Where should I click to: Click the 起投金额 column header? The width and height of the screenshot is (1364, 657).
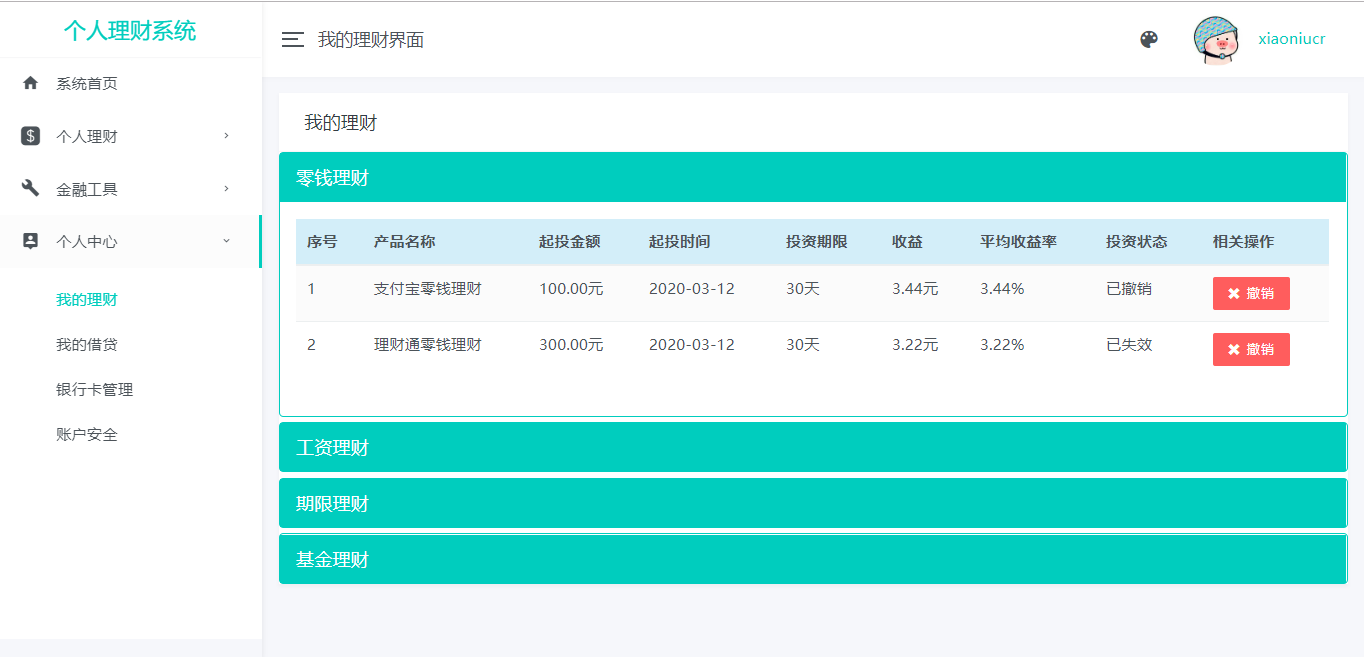[570, 241]
